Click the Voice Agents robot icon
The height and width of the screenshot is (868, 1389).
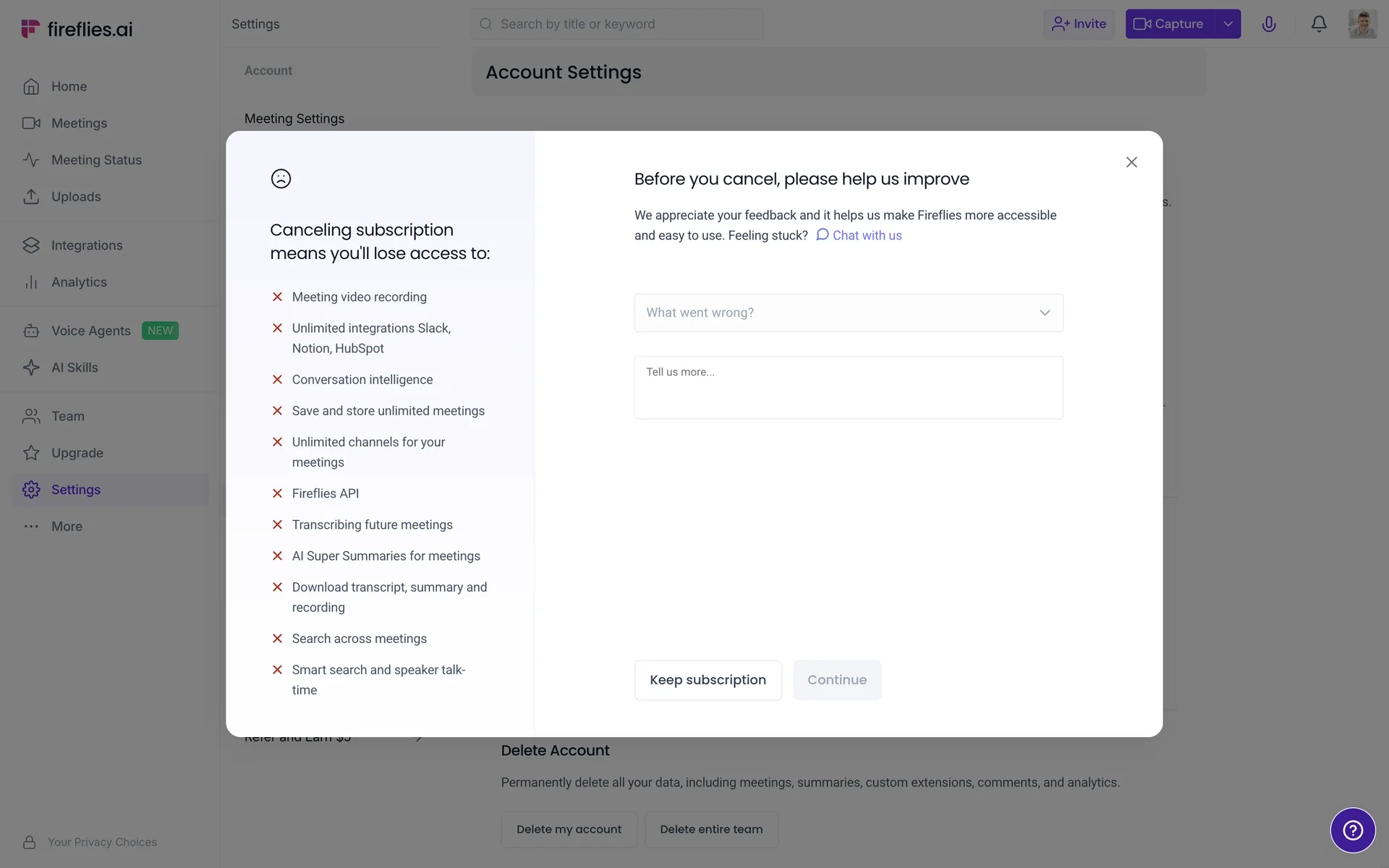[x=31, y=331]
